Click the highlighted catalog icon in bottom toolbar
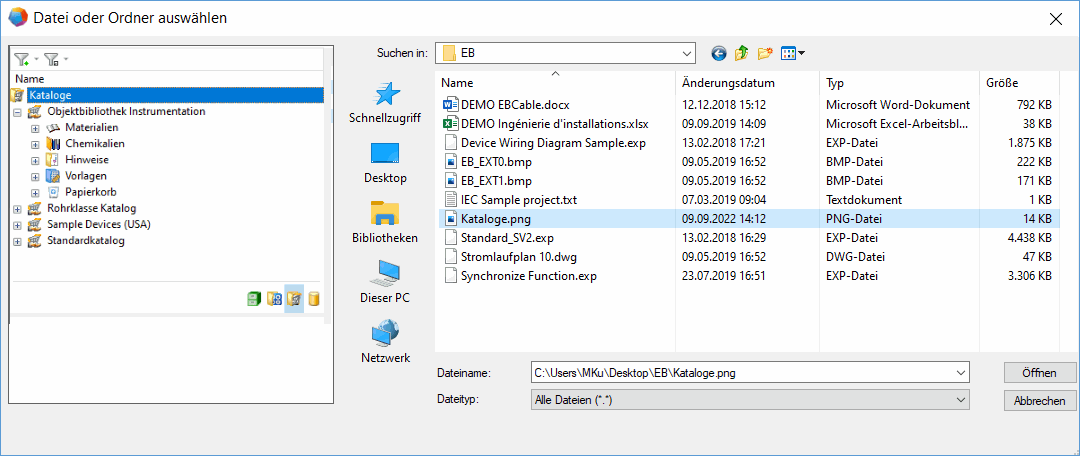This screenshot has height=456, width=1080. tap(294, 298)
